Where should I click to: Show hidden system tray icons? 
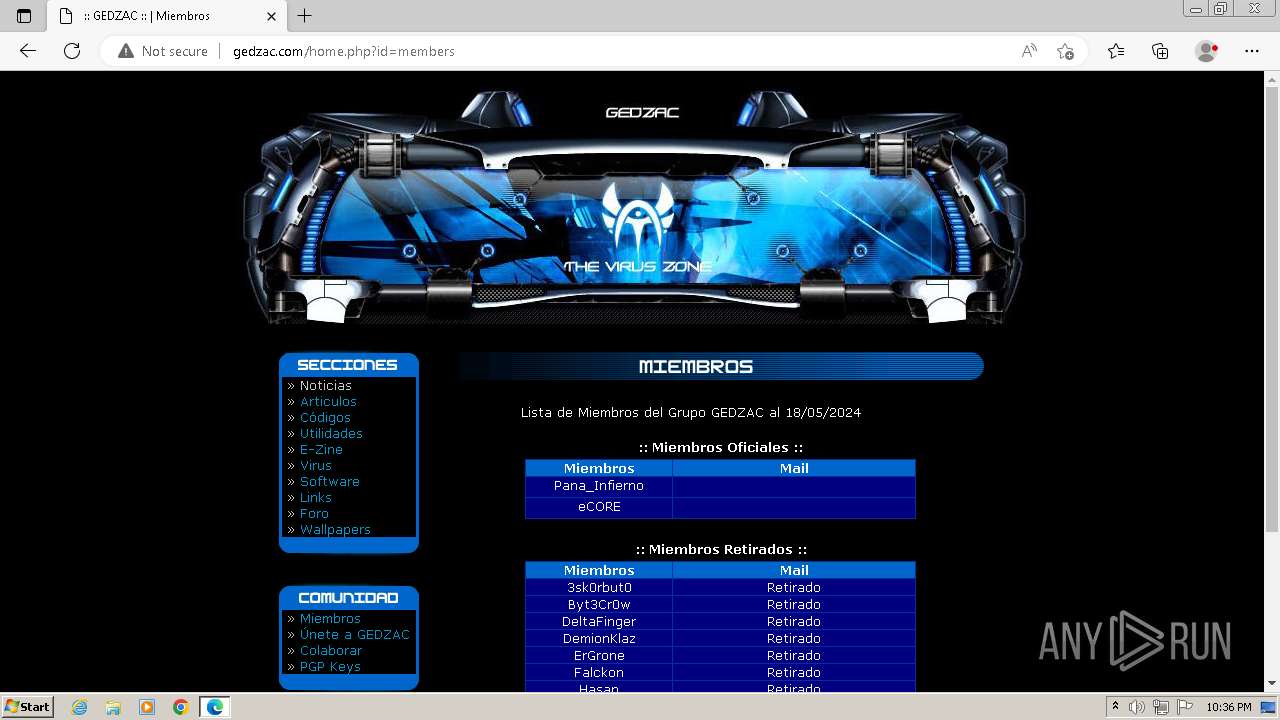click(1116, 707)
